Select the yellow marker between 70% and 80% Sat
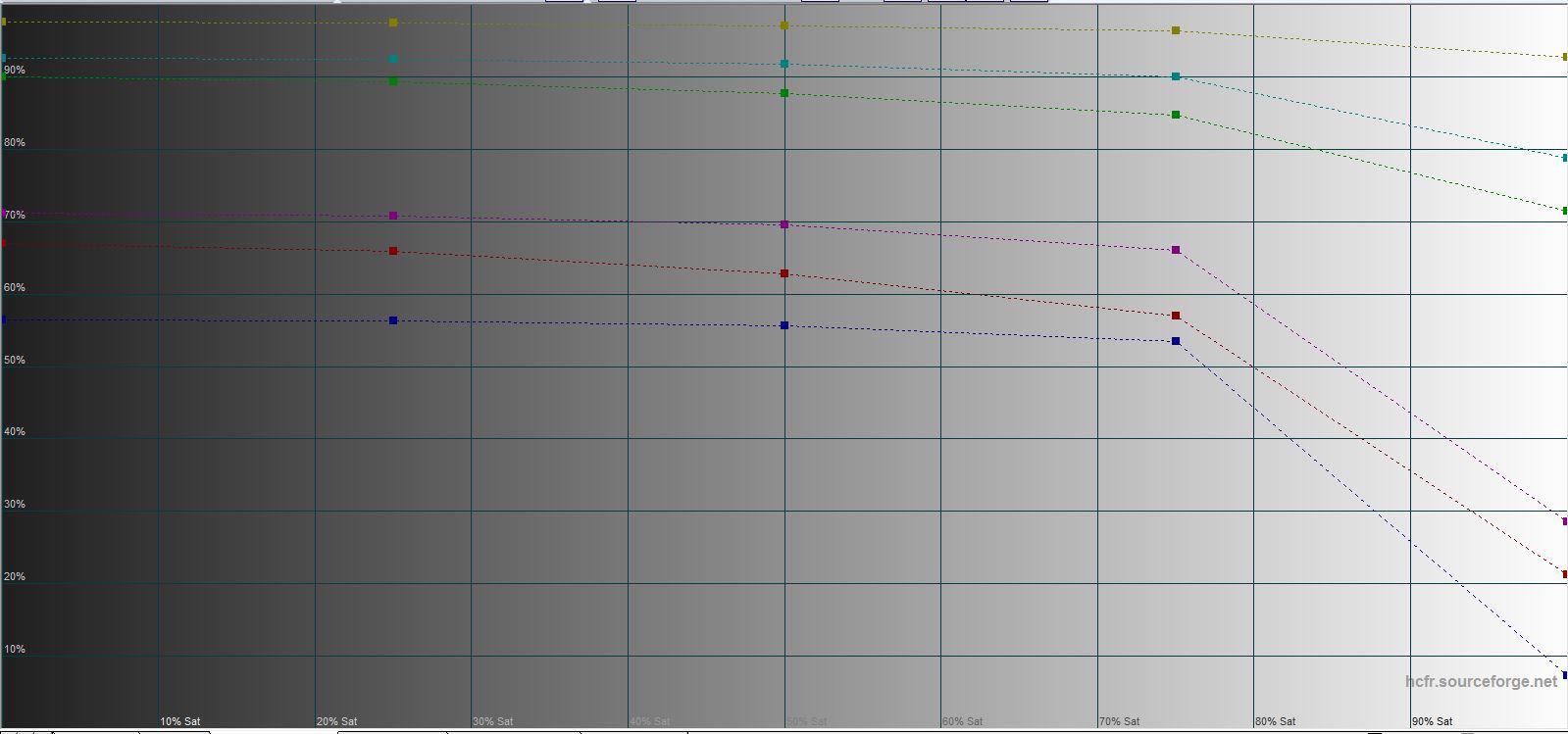This screenshot has width=1568, height=734. (1176, 31)
